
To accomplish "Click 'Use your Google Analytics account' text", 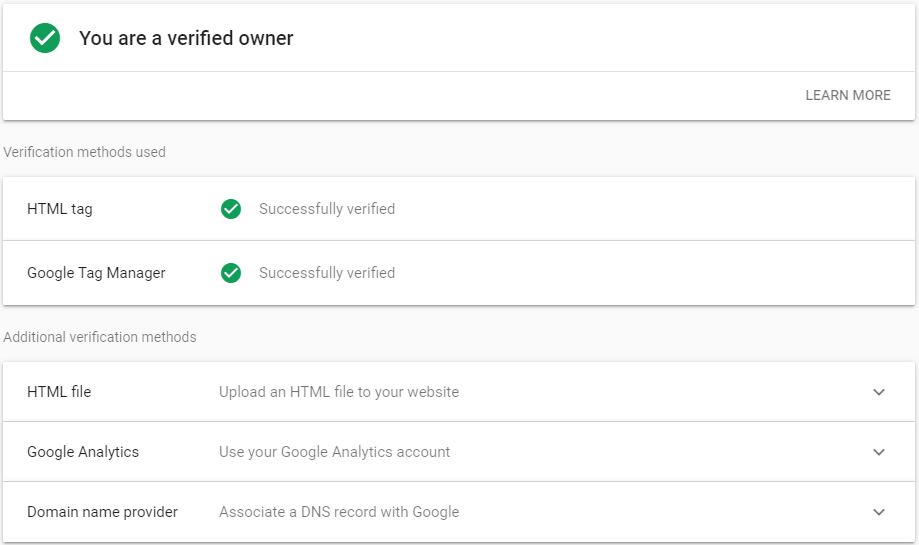I will pos(334,452).
